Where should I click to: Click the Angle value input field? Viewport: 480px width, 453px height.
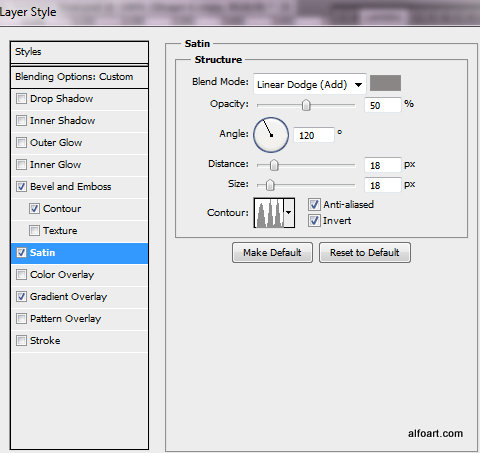pos(314,135)
